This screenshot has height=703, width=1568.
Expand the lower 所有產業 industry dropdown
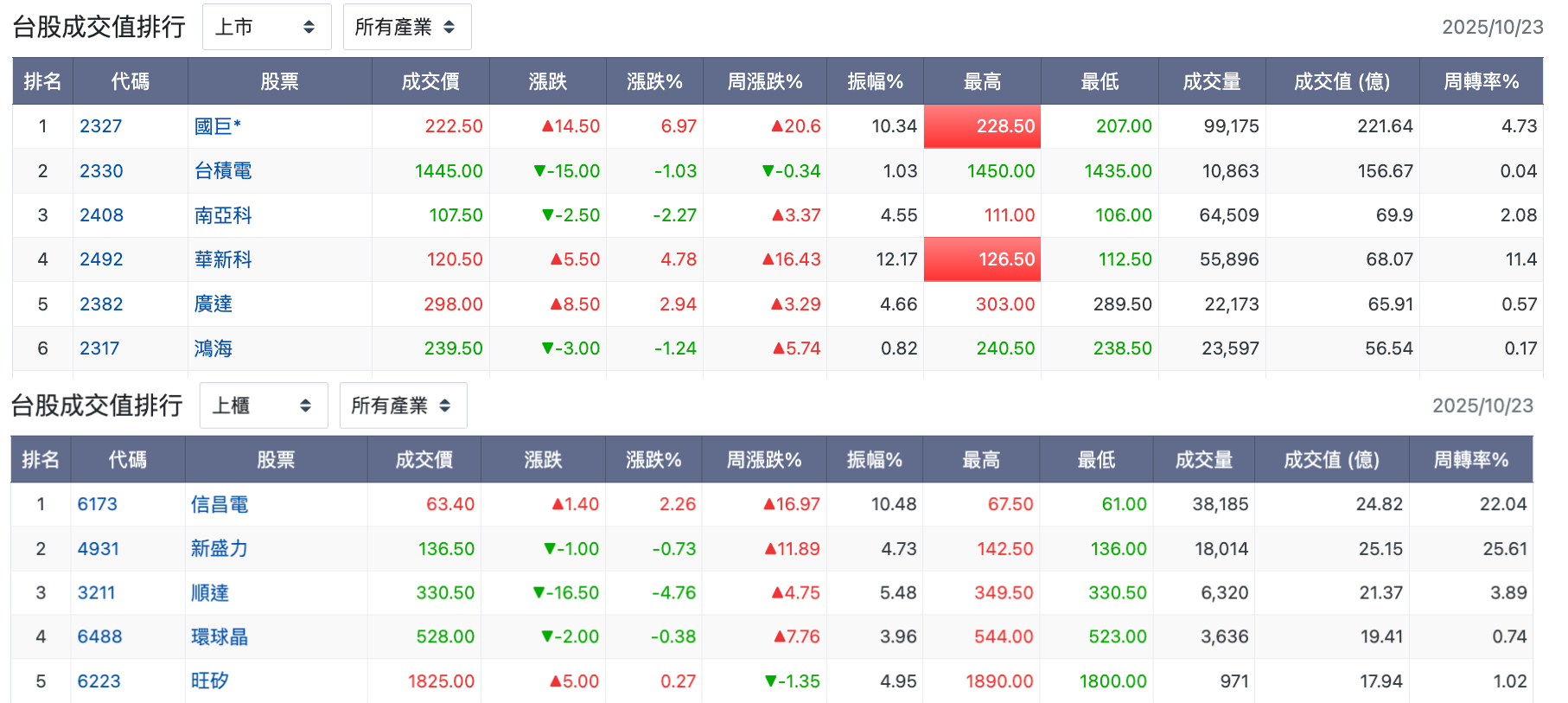pyautogui.click(x=404, y=406)
